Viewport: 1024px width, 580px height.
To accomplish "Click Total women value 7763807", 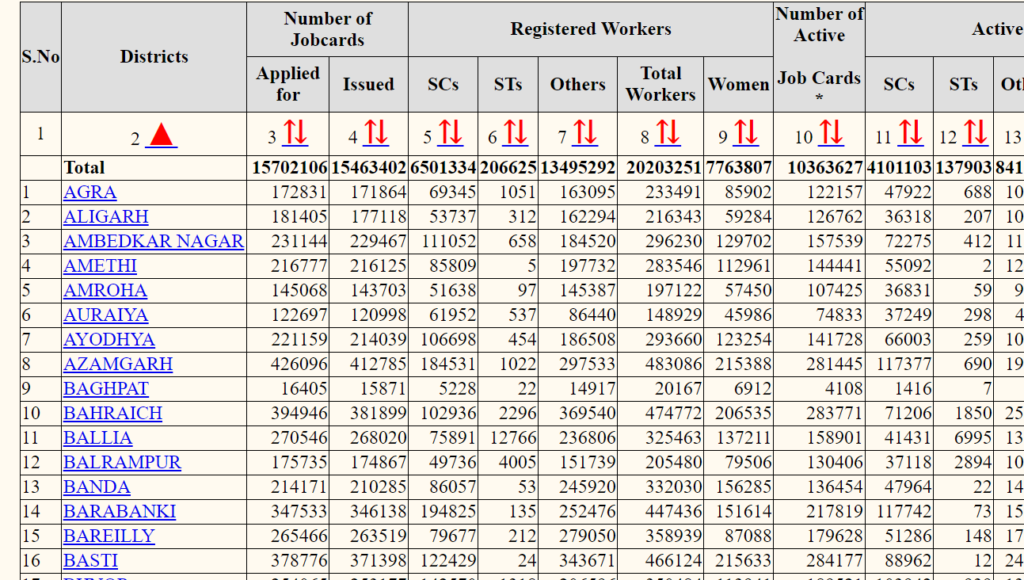I will pyautogui.click(x=739, y=168).
